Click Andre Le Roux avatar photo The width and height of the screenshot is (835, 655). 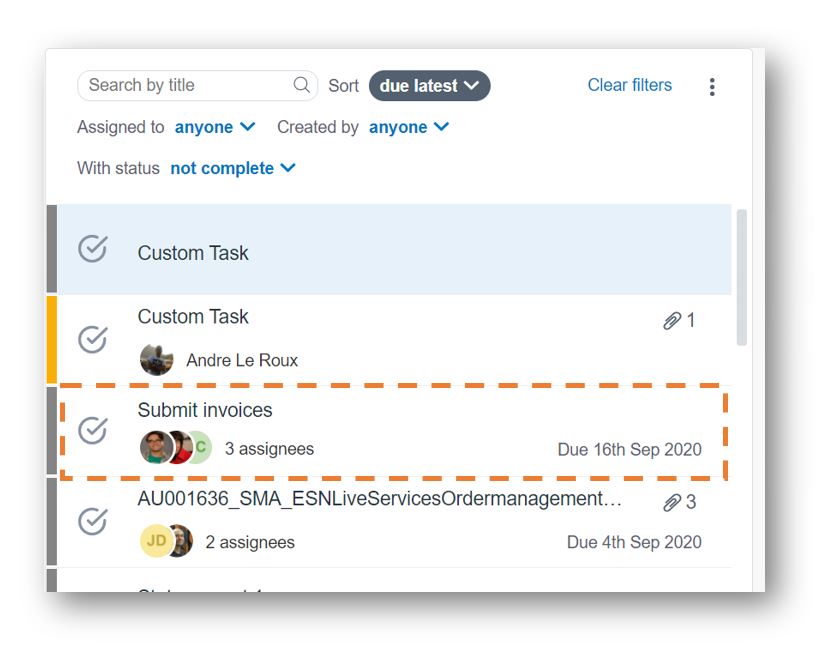pyautogui.click(x=157, y=360)
